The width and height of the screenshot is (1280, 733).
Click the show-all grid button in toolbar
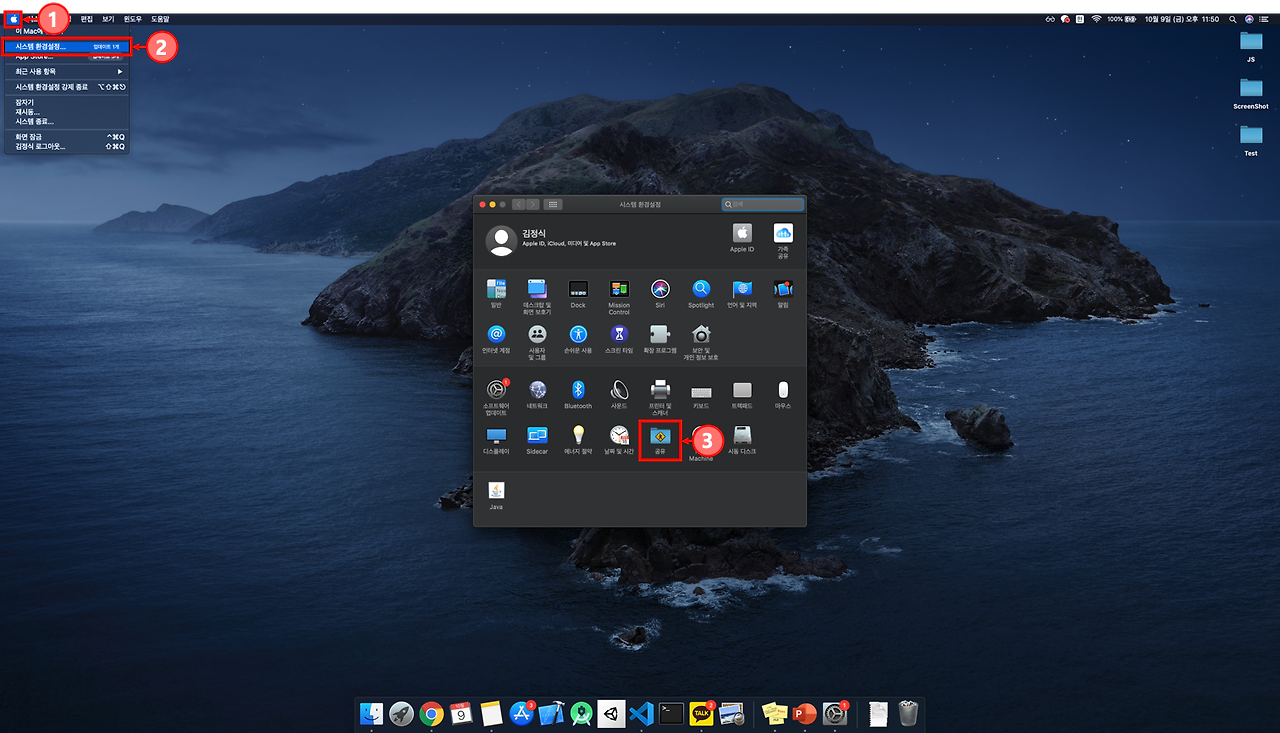[x=553, y=204]
